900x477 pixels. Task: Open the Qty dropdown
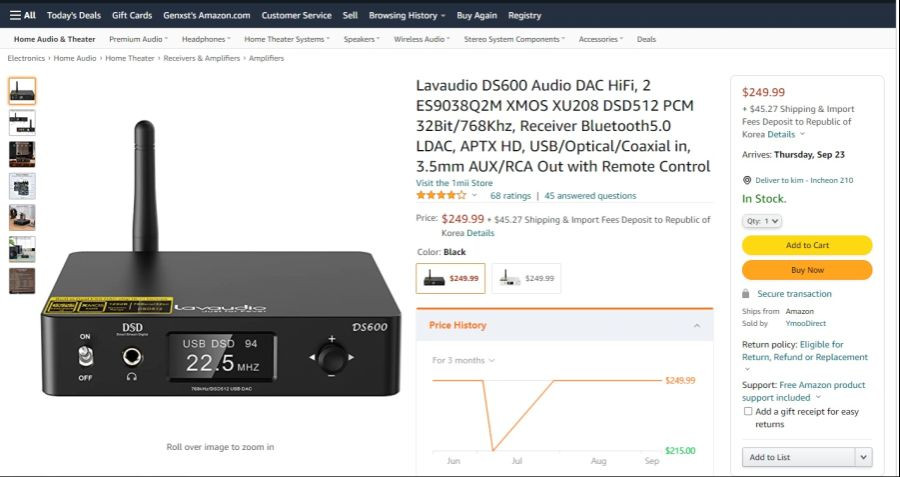[762, 221]
